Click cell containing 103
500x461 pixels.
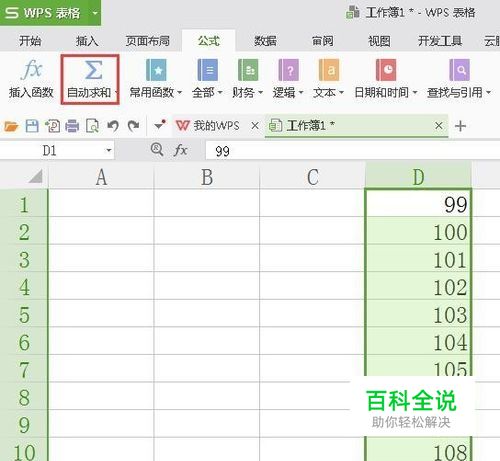tap(418, 314)
